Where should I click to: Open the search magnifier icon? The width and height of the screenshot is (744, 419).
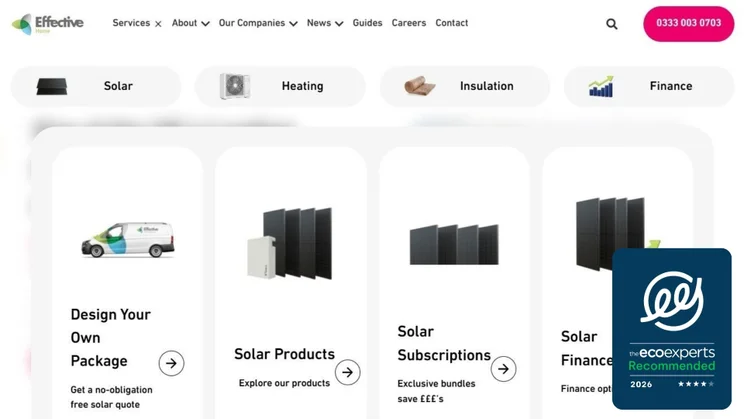[612, 24]
